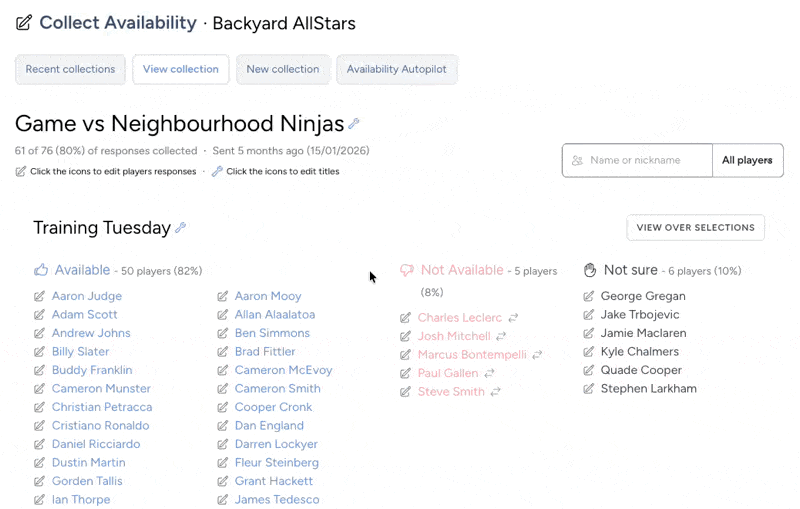Edit George Gregan's response icon
This screenshot has height=509, width=800.
[588, 296]
